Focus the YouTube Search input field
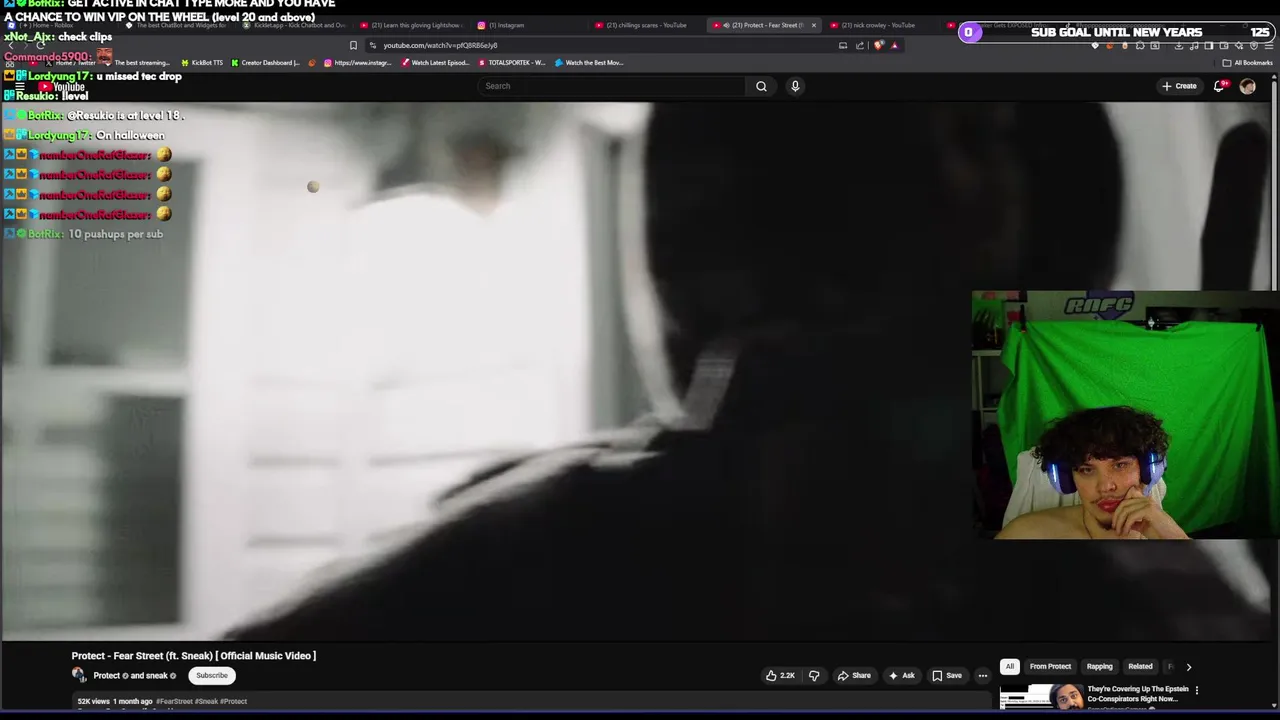Screen dimensions: 1280x720 (612, 86)
